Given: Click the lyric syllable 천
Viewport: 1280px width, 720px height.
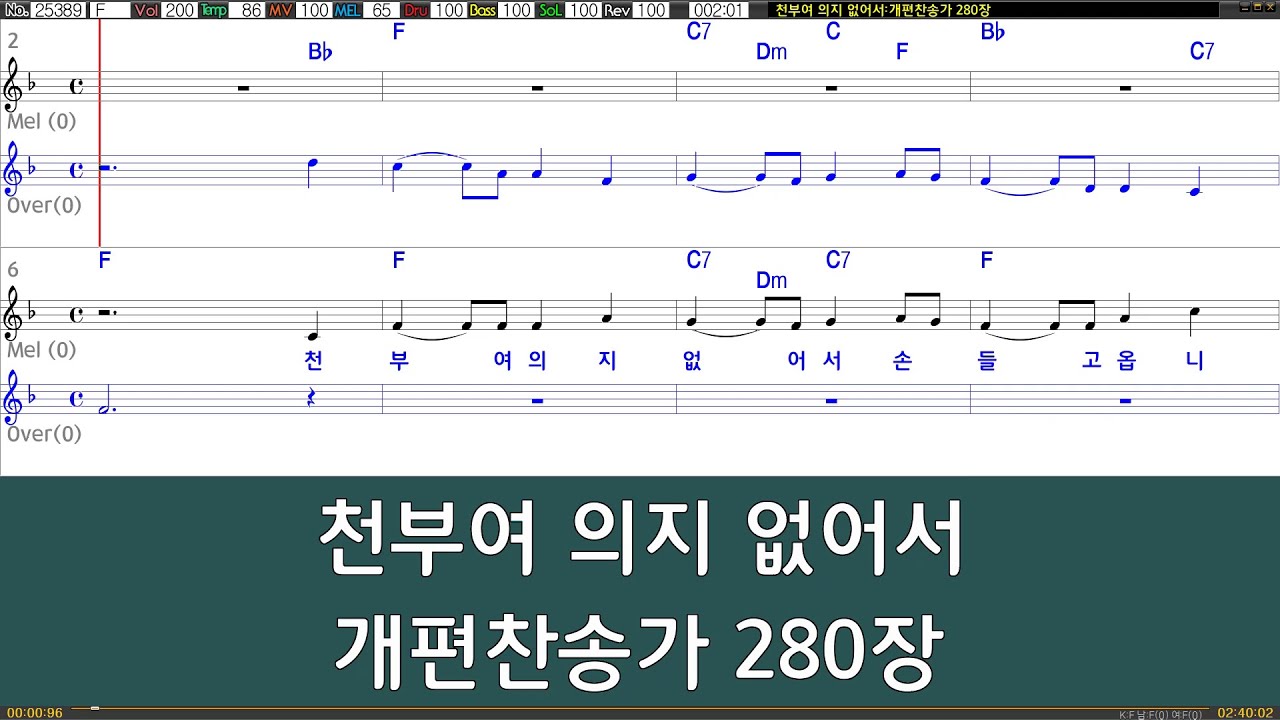Looking at the screenshot, I should [313, 361].
